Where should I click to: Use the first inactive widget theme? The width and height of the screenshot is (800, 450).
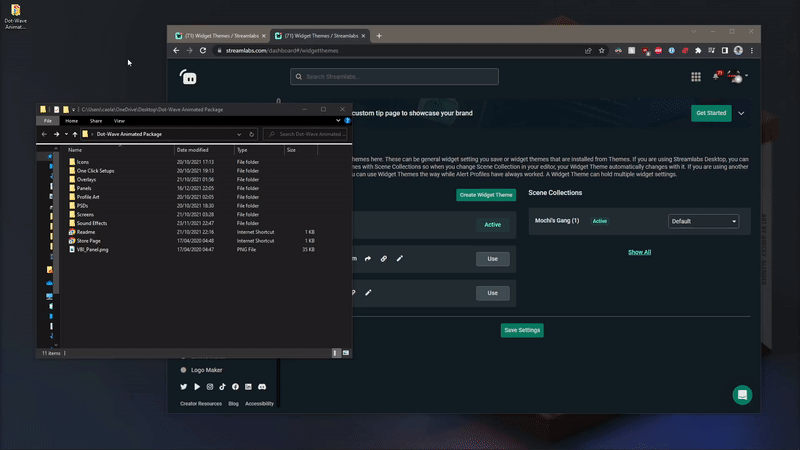click(492, 259)
